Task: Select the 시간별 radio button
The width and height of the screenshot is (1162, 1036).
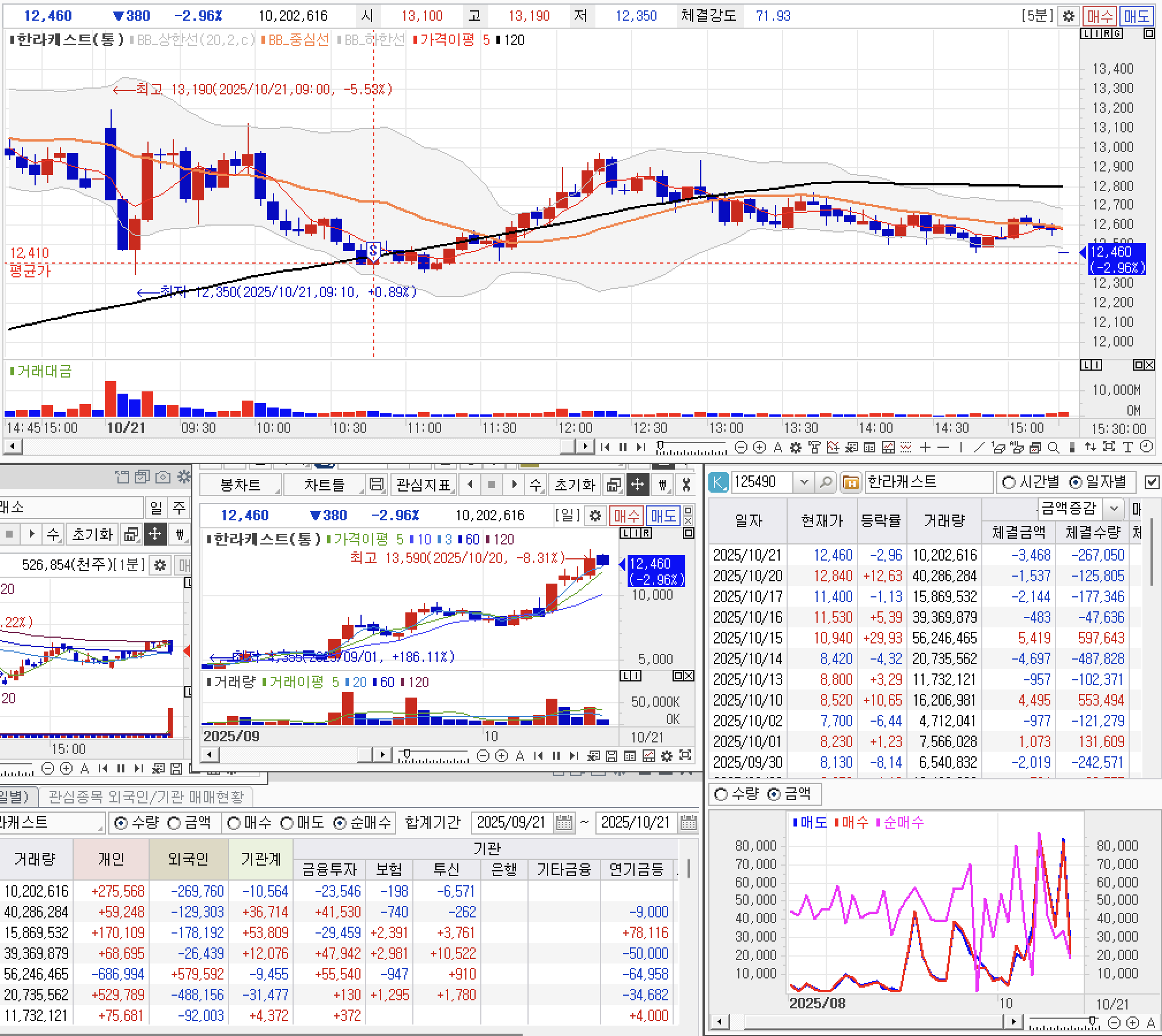Action: pyautogui.click(x=1008, y=482)
